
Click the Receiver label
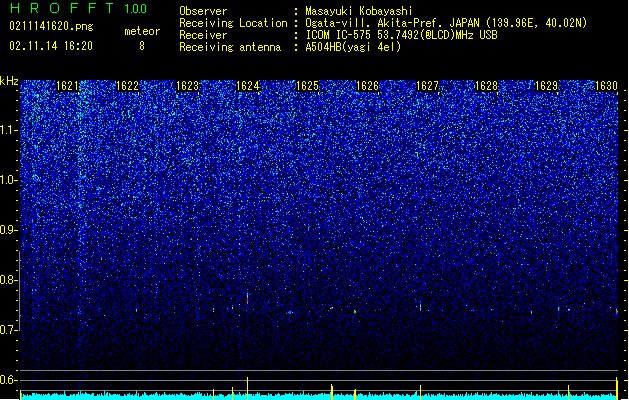203,35
